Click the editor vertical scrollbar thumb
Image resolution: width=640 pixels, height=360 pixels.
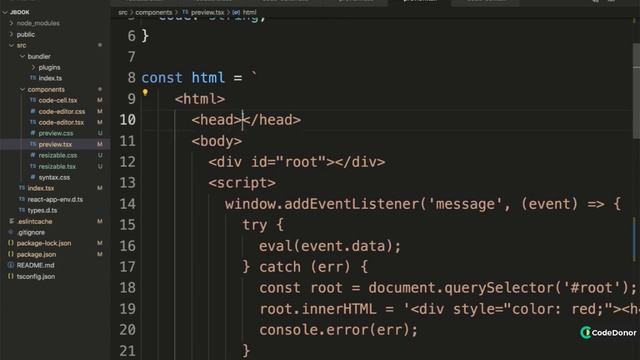(x=636, y=90)
